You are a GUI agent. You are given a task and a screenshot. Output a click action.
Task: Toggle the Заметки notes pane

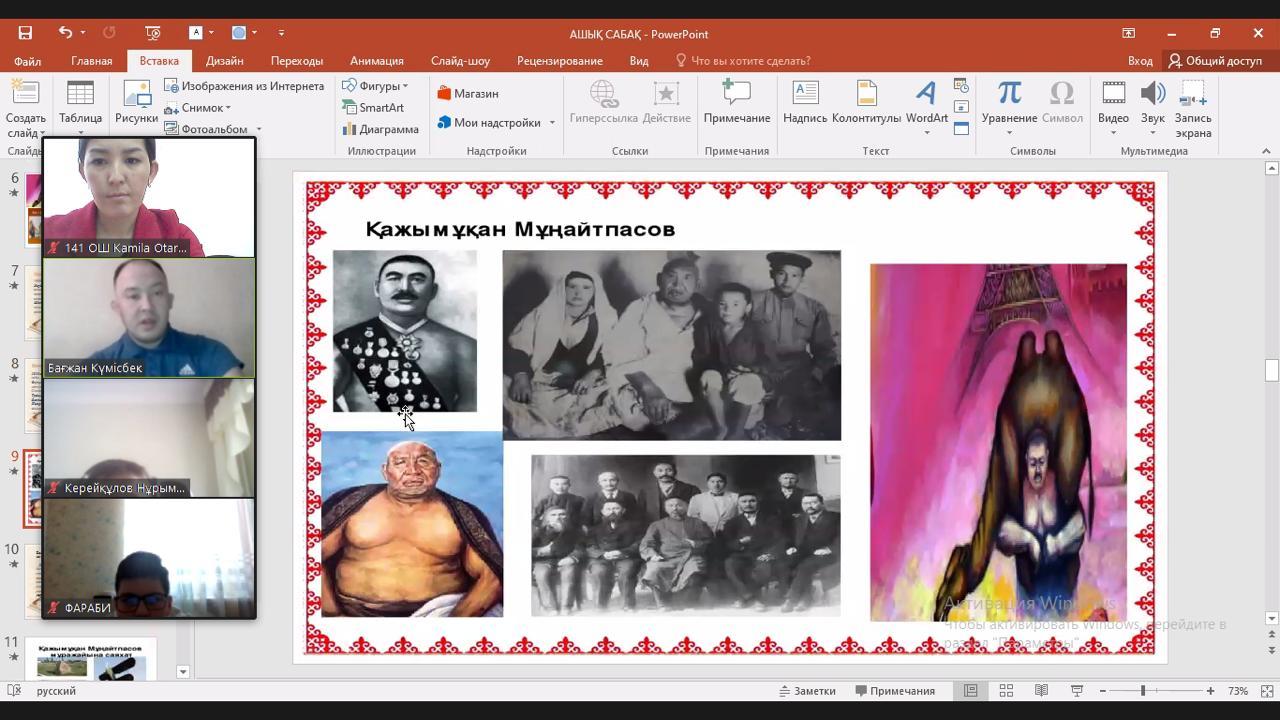[807, 691]
